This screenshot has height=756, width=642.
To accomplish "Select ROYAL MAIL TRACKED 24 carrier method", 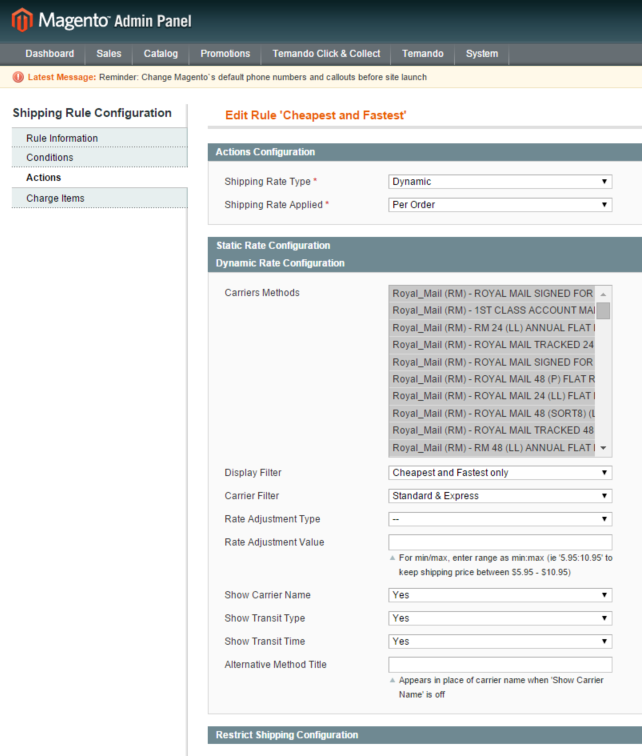I will pyautogui.click(x=492, y=345).
